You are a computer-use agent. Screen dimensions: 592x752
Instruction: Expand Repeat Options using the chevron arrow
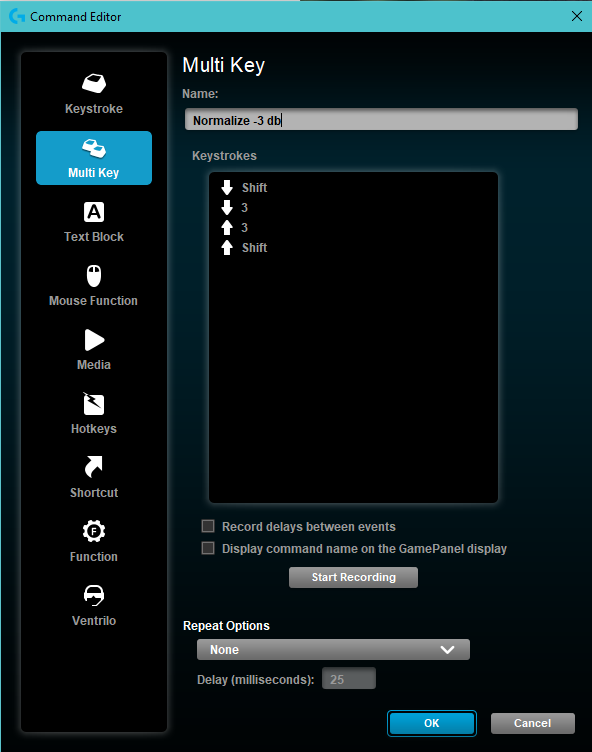(447, 650)
